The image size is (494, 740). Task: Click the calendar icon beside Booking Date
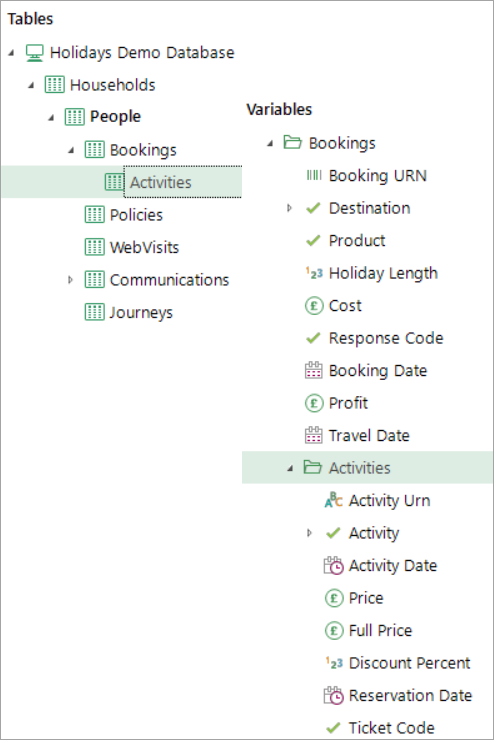pyautogui.click(x=314, y=370)
